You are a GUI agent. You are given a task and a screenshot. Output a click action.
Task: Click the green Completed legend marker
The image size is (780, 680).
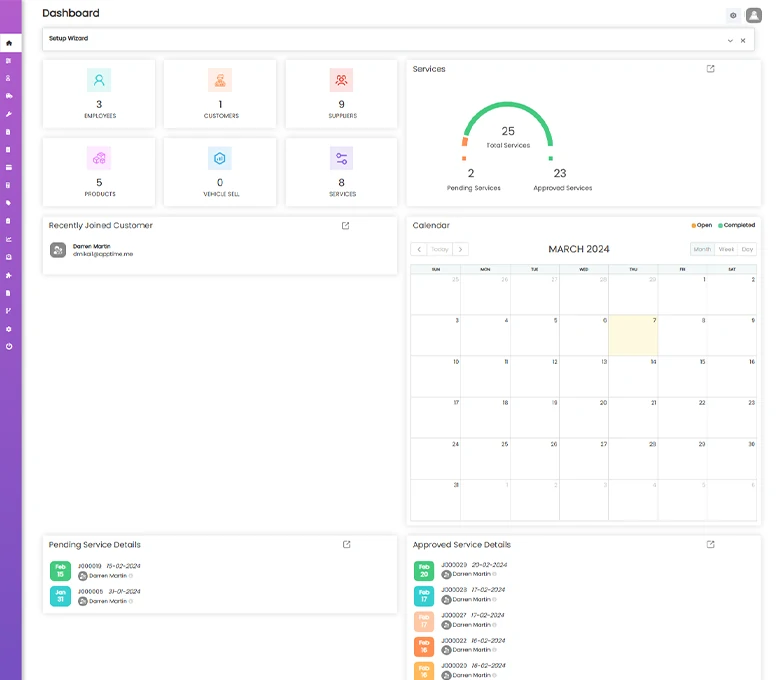point(720,226)
